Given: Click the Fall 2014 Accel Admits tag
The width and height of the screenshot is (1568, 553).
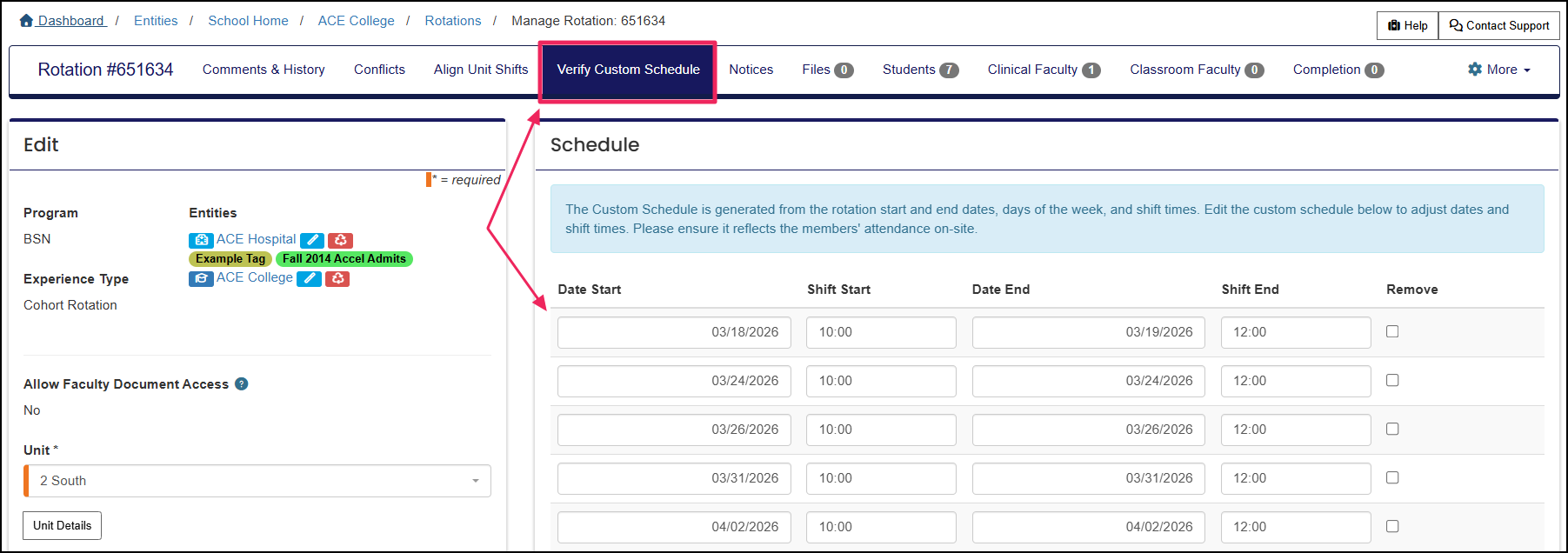Looking at the screenshot, I should click(x=344, y=259).
